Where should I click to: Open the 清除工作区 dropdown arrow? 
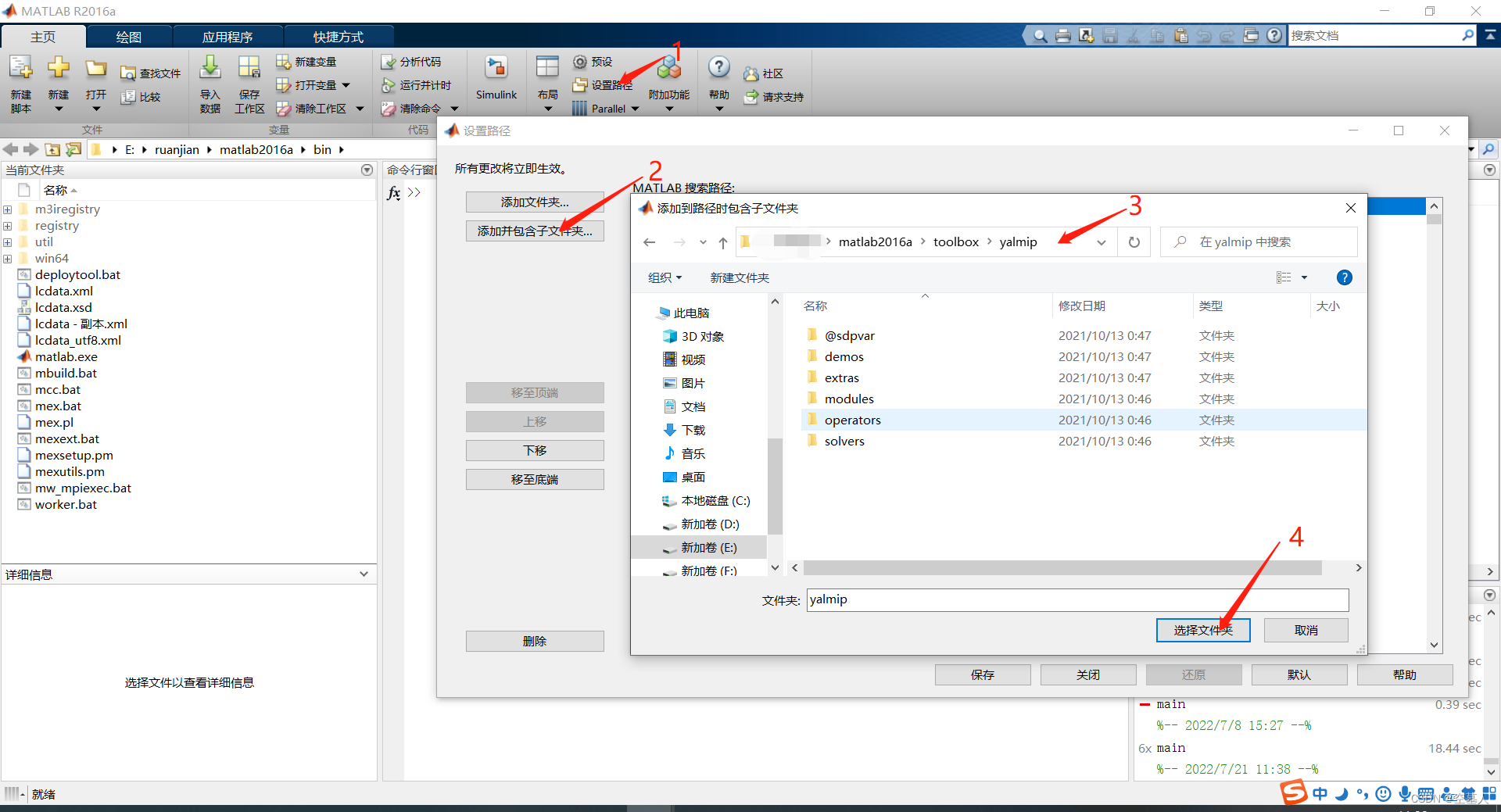click(x=360, y=109)
